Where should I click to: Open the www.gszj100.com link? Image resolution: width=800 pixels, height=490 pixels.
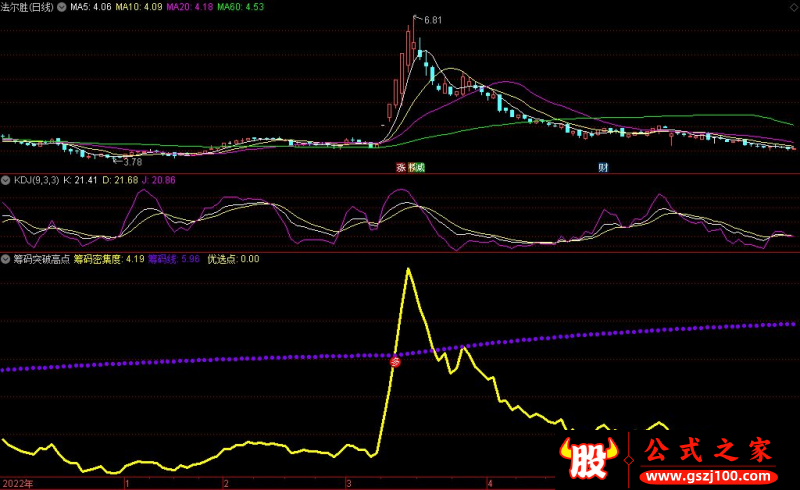(708, 477)
